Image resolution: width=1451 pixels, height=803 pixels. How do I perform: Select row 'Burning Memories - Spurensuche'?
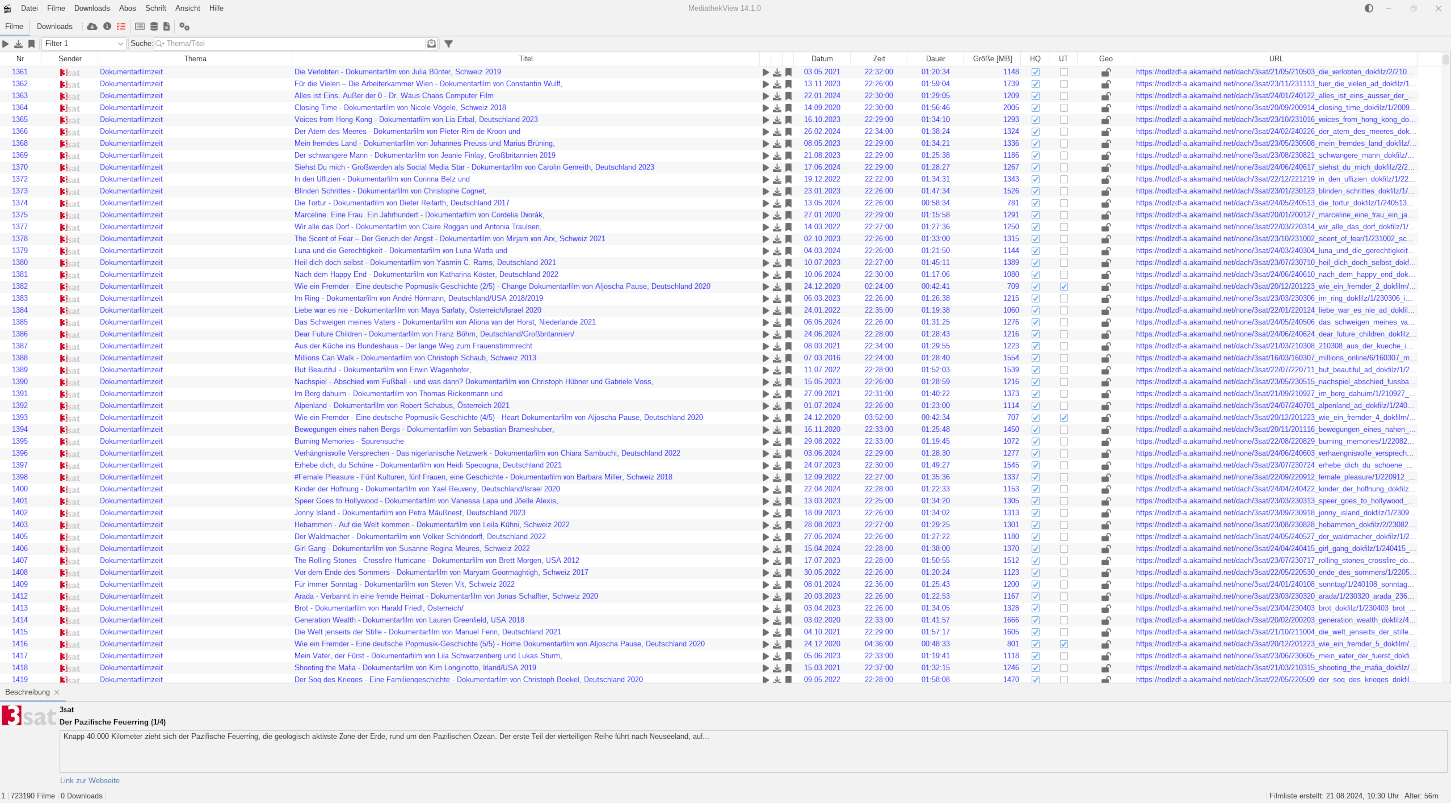pyautogui.click(x=349, y=441)
